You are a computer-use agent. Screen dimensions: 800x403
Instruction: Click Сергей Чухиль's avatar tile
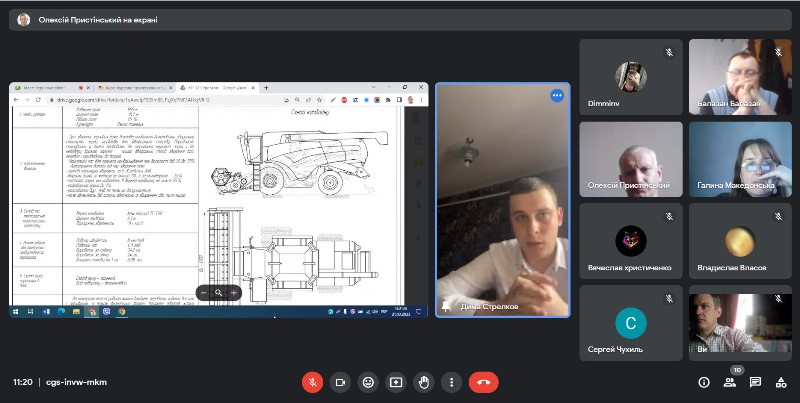coord(630,322)
